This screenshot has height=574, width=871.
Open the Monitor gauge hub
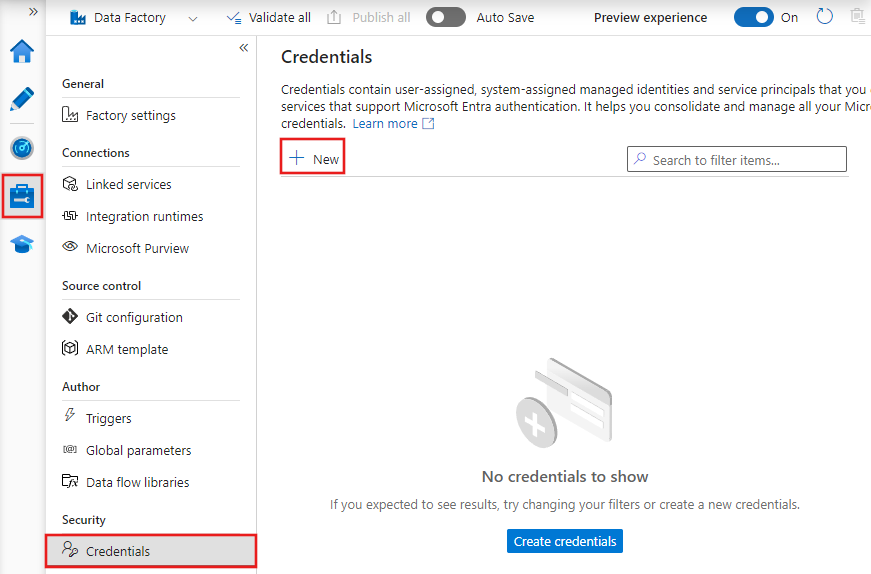tap(22, 148)
